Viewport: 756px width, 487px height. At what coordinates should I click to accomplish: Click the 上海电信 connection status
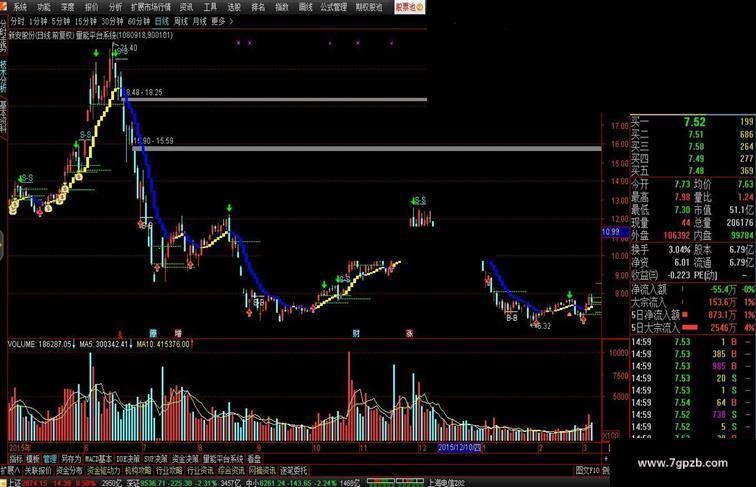click(446, 483)
